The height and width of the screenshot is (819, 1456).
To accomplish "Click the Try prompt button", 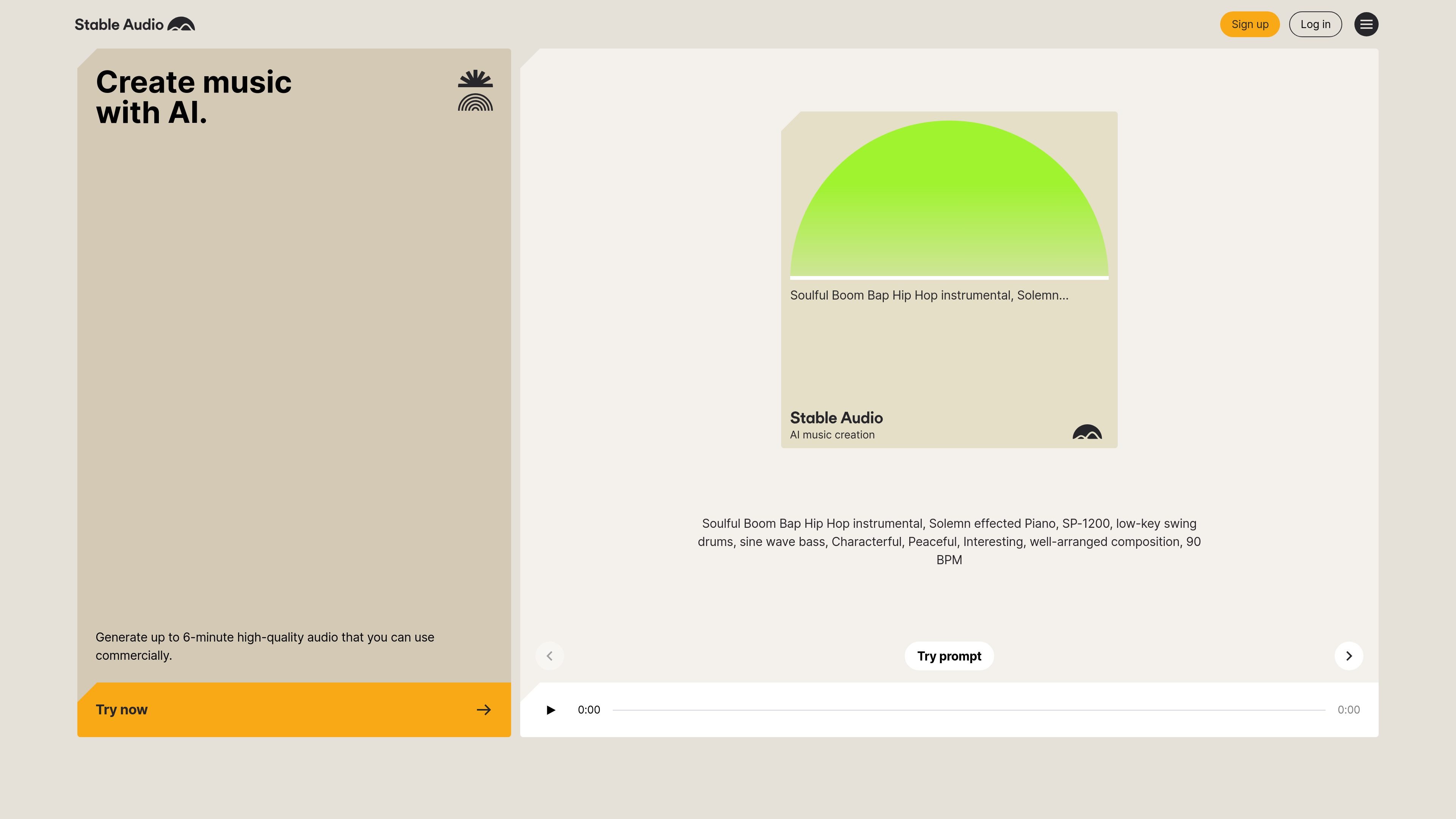I will click(x=949, y=656).
